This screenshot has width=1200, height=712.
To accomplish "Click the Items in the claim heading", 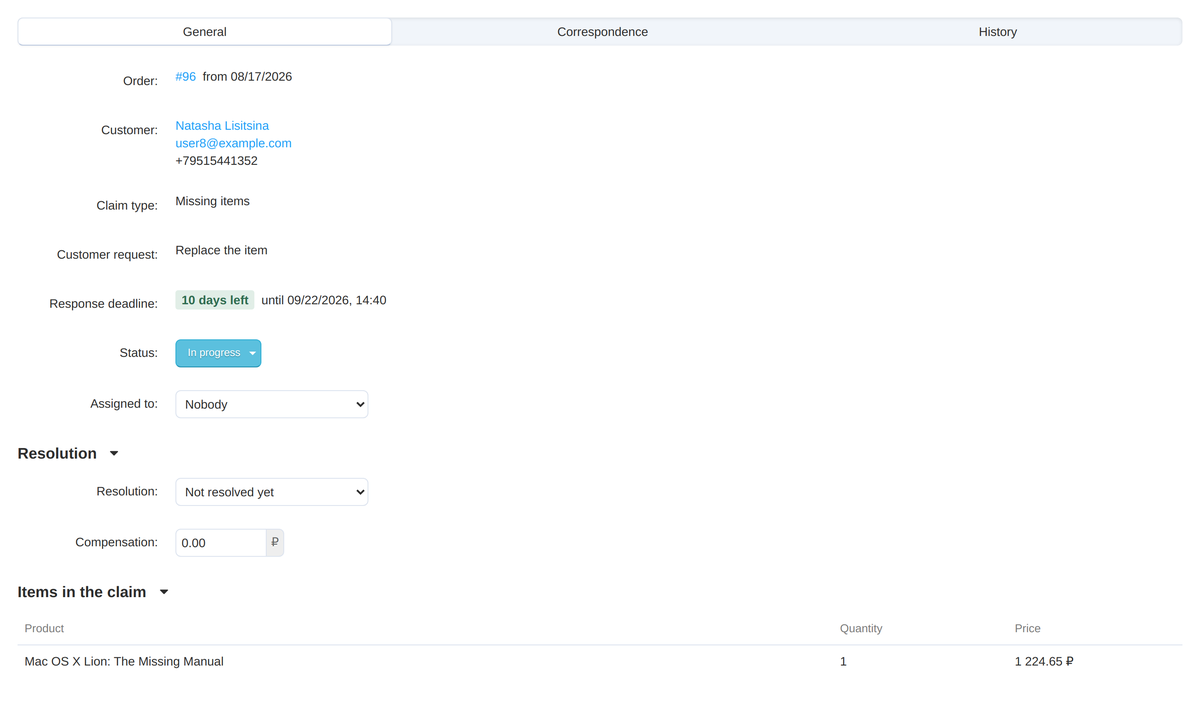I will coord(82,592).
